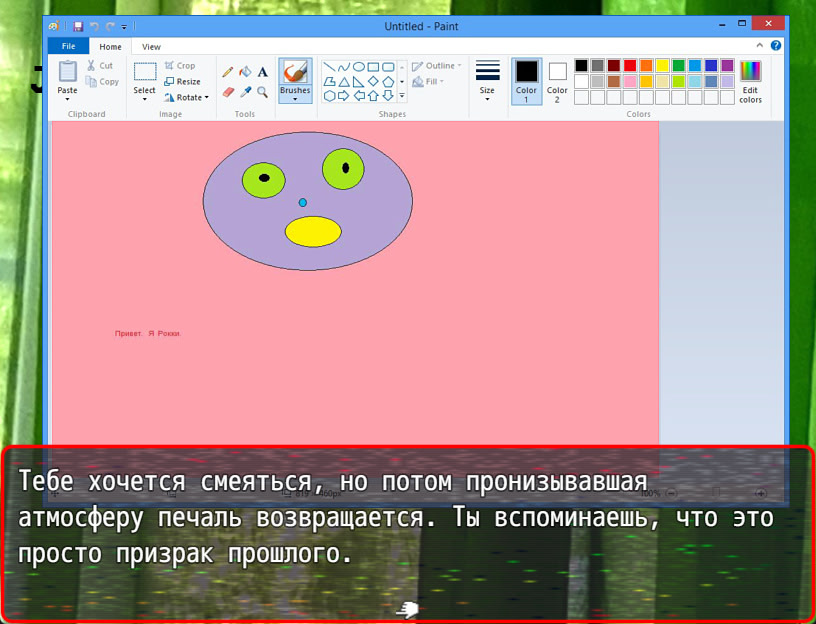Select the Color picker eyedropper
This screenshot has height=624, width=816.
point(245,92)
